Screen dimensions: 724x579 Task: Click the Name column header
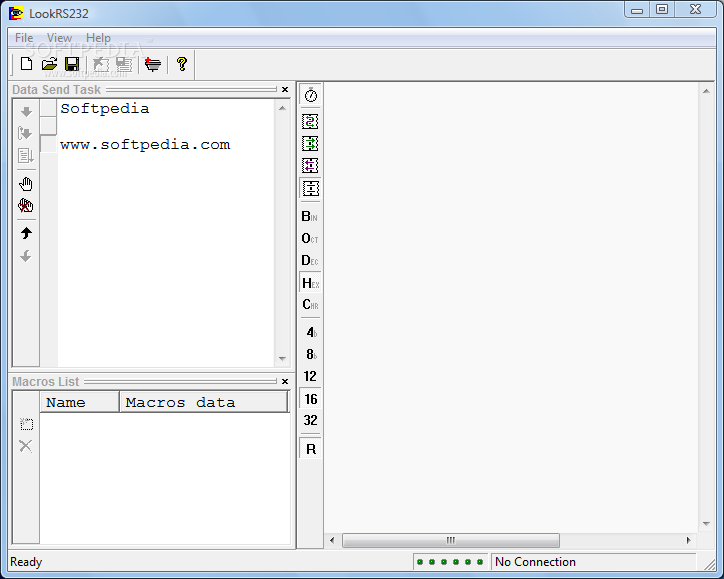80,402
